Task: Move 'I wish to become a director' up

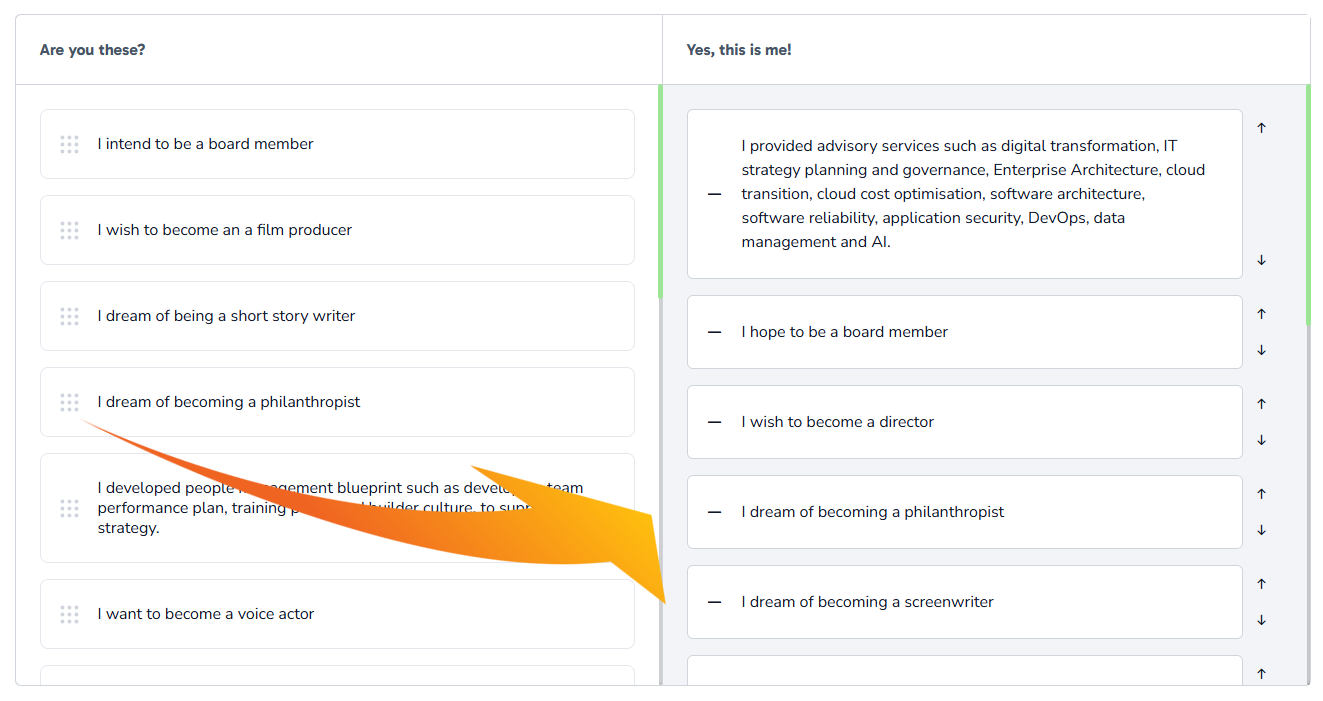Action: coord(1261,404)
